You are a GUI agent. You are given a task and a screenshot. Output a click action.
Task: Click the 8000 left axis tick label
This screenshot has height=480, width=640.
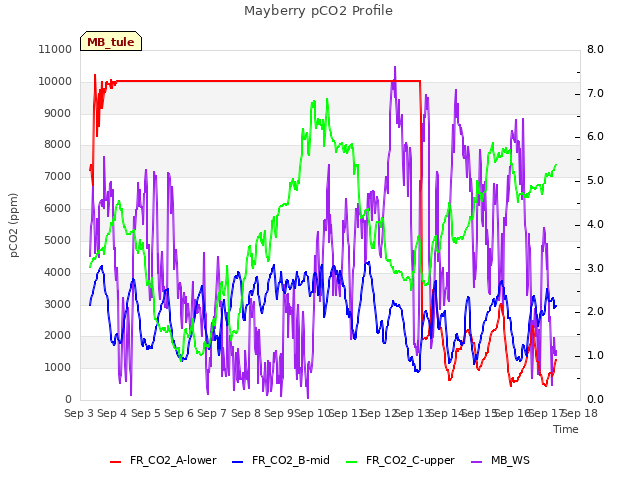tap(58, 144)
